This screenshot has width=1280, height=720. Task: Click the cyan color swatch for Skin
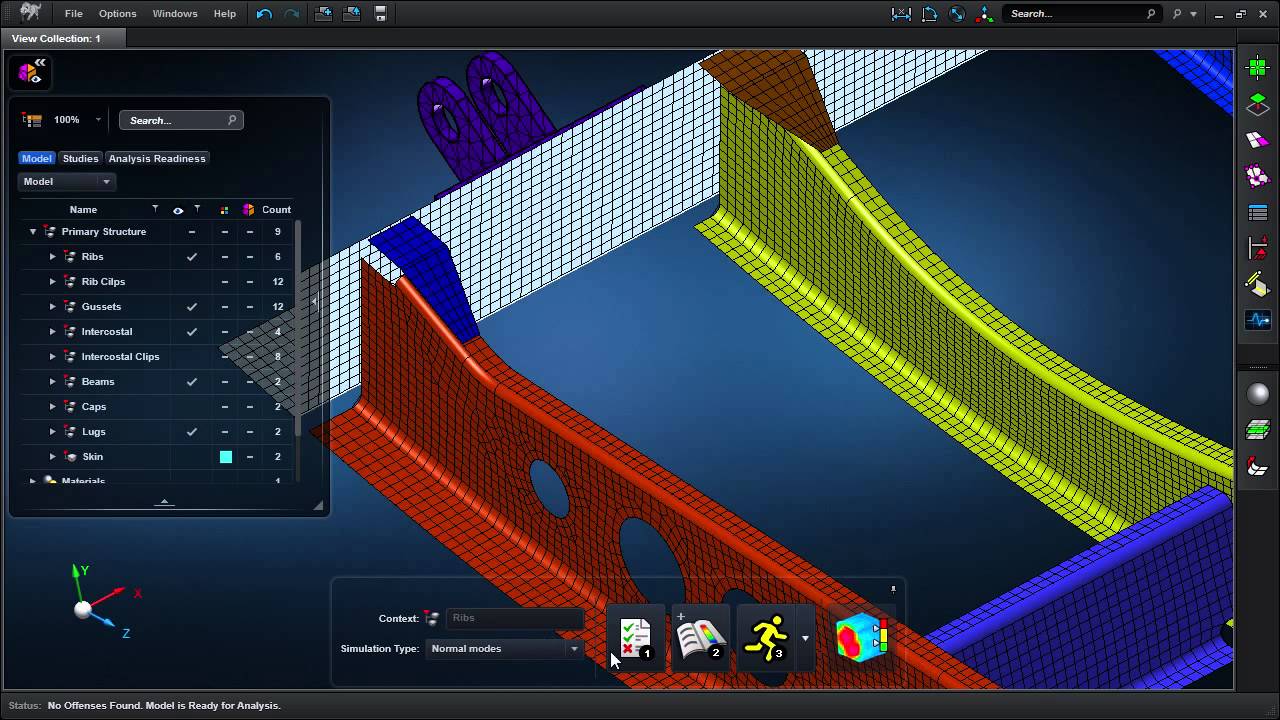coord(226,457)
